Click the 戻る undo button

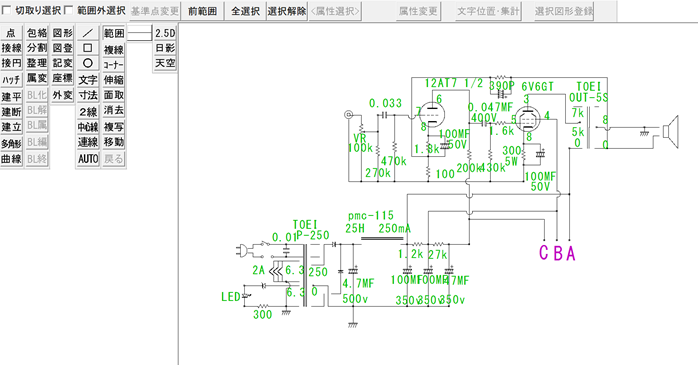pos(114,159)
